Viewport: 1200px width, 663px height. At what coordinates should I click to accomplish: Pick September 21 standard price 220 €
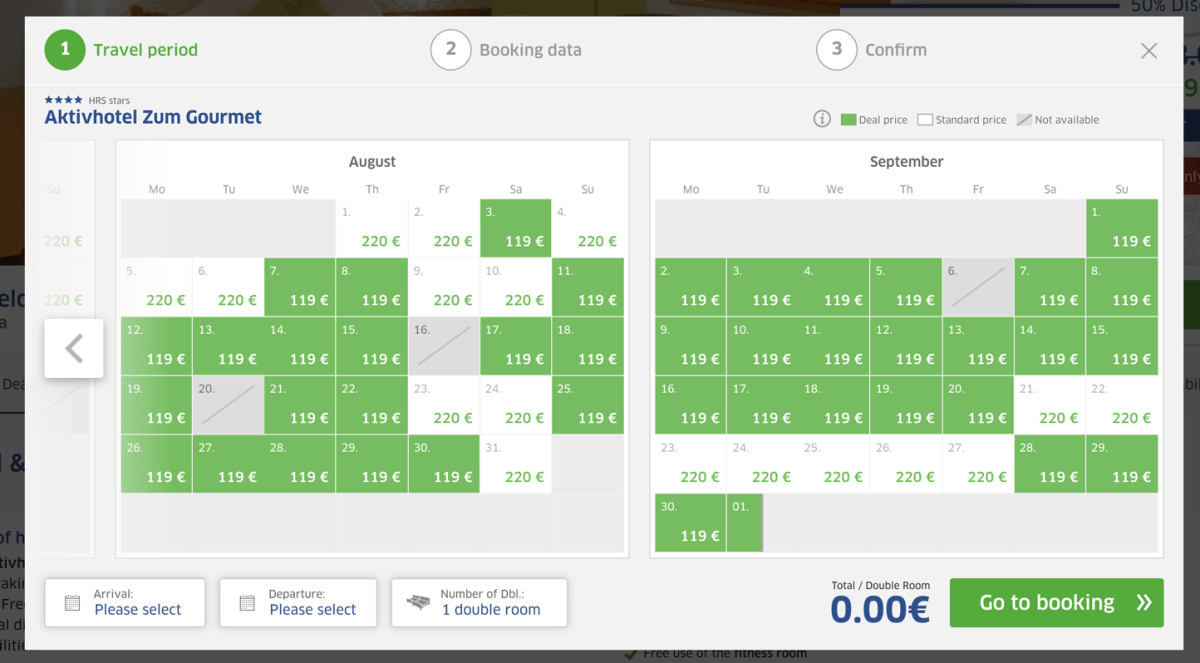coord(1050,405)
